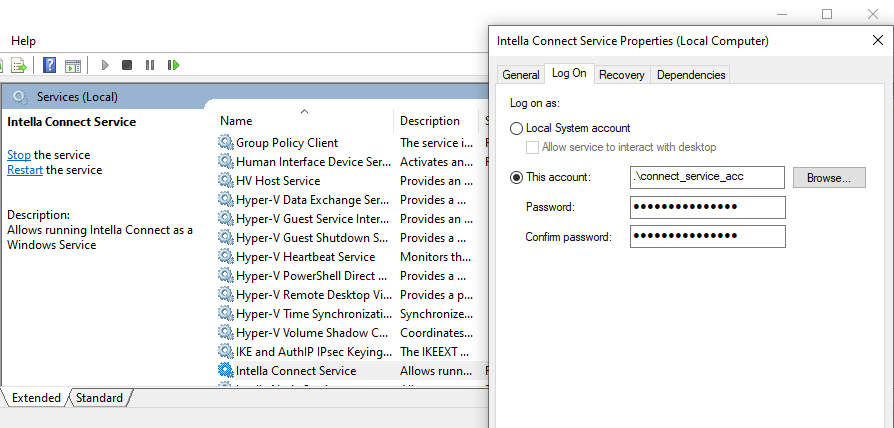Switch to the Dependencies tab

(x=691, y=75)
